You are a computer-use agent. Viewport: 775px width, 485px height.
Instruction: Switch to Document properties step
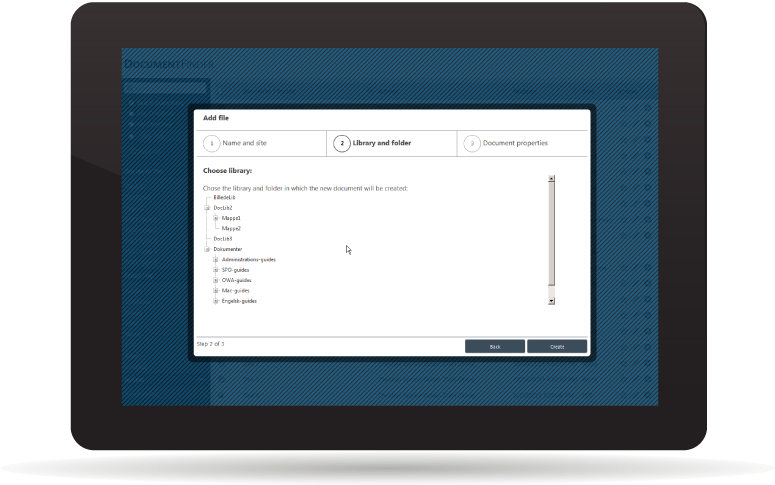515,143
